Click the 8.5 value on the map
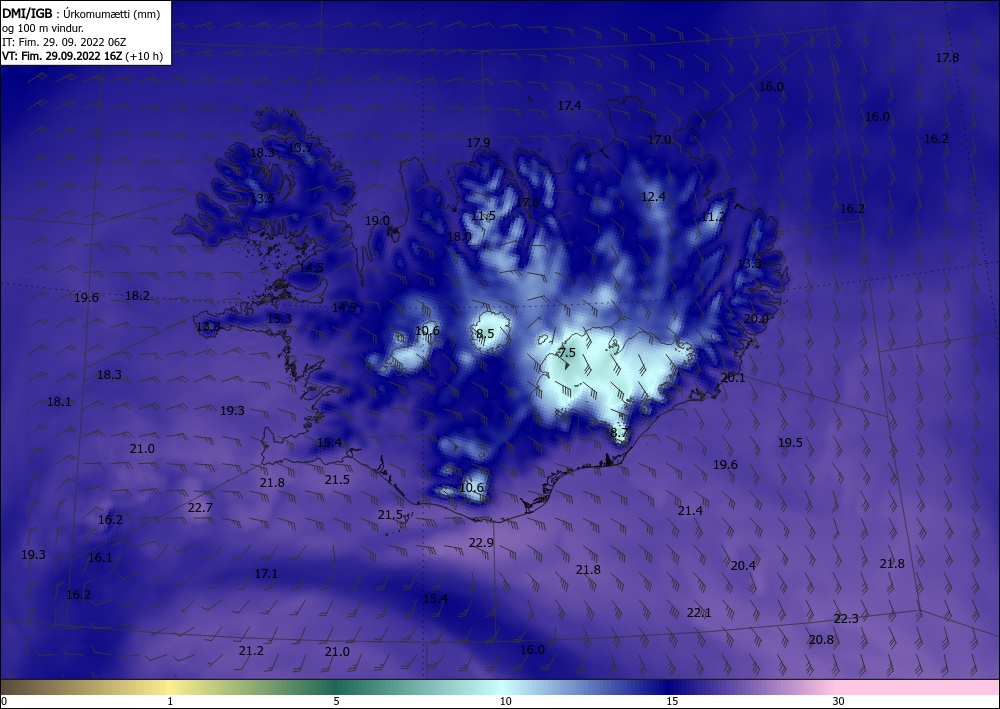Screen dimensions: 1000x709 coord(485,333)
